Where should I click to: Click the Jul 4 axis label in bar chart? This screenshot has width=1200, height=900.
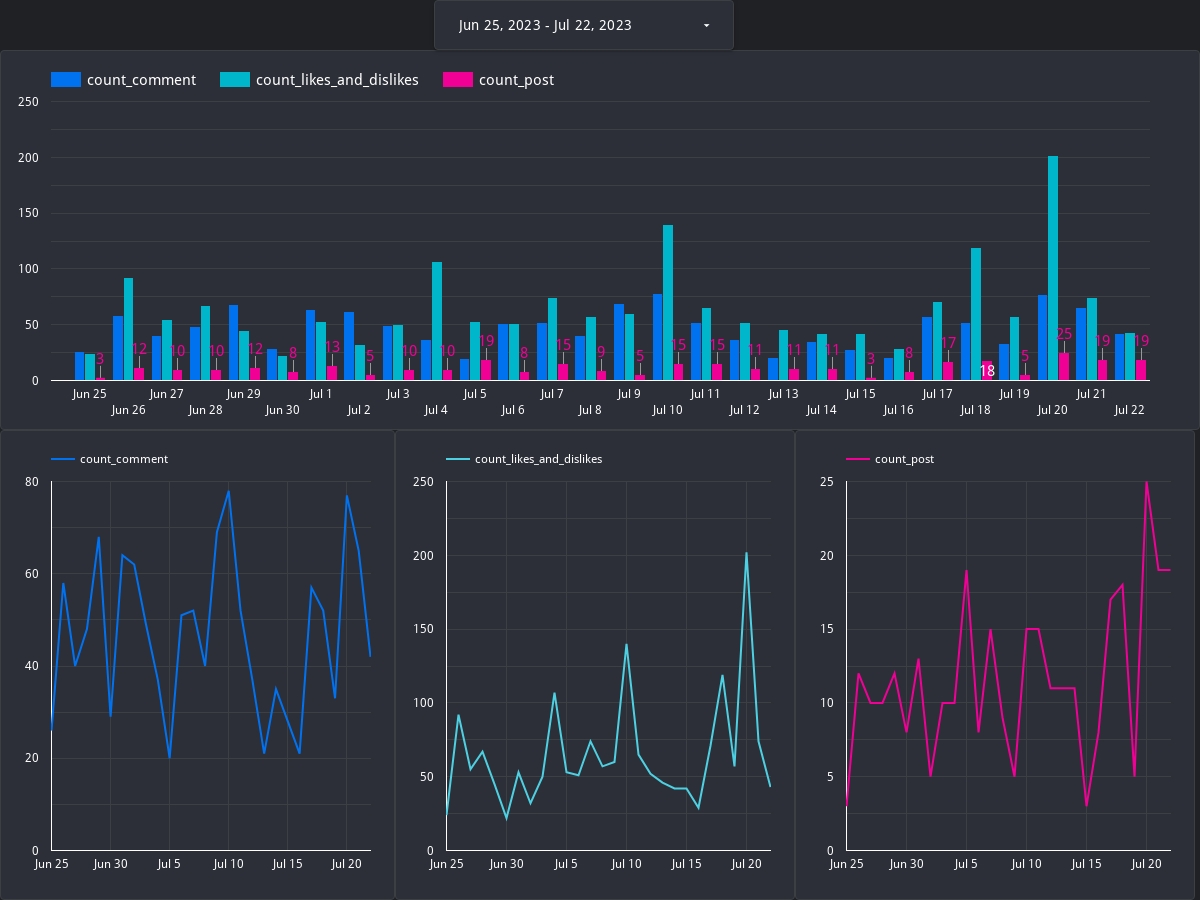(436, 410)
